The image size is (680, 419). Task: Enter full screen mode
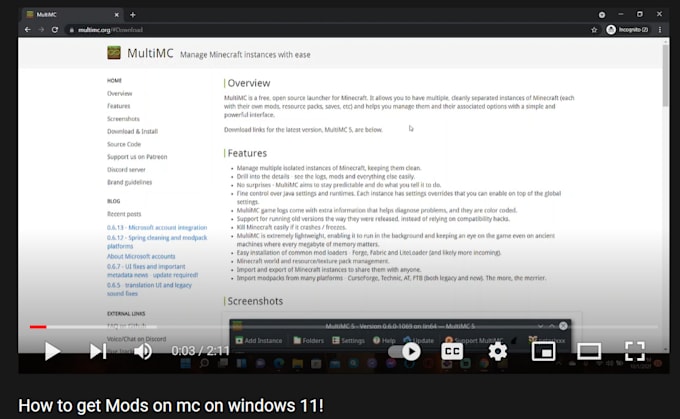pos(634,351)
